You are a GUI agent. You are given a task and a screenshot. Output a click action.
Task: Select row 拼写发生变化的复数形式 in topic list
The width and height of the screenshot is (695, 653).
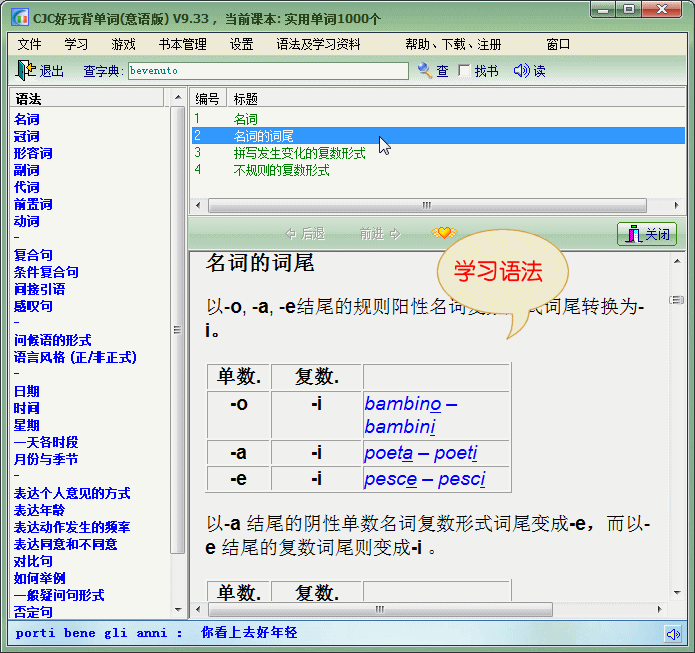299,153
